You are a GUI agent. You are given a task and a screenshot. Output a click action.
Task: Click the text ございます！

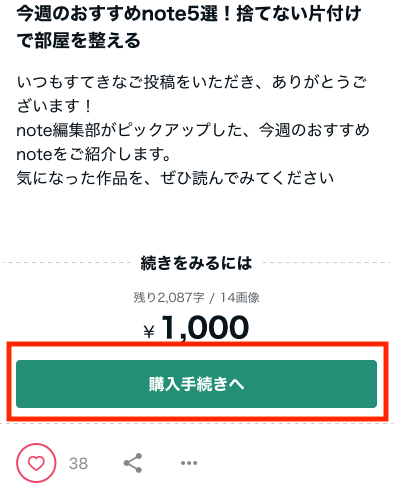pos(55,106)
